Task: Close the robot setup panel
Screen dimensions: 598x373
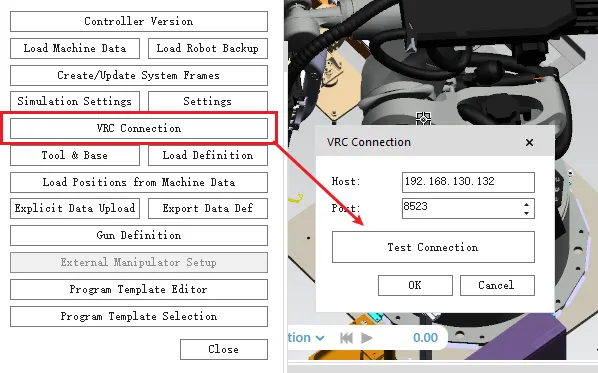Action: point(224,349)
